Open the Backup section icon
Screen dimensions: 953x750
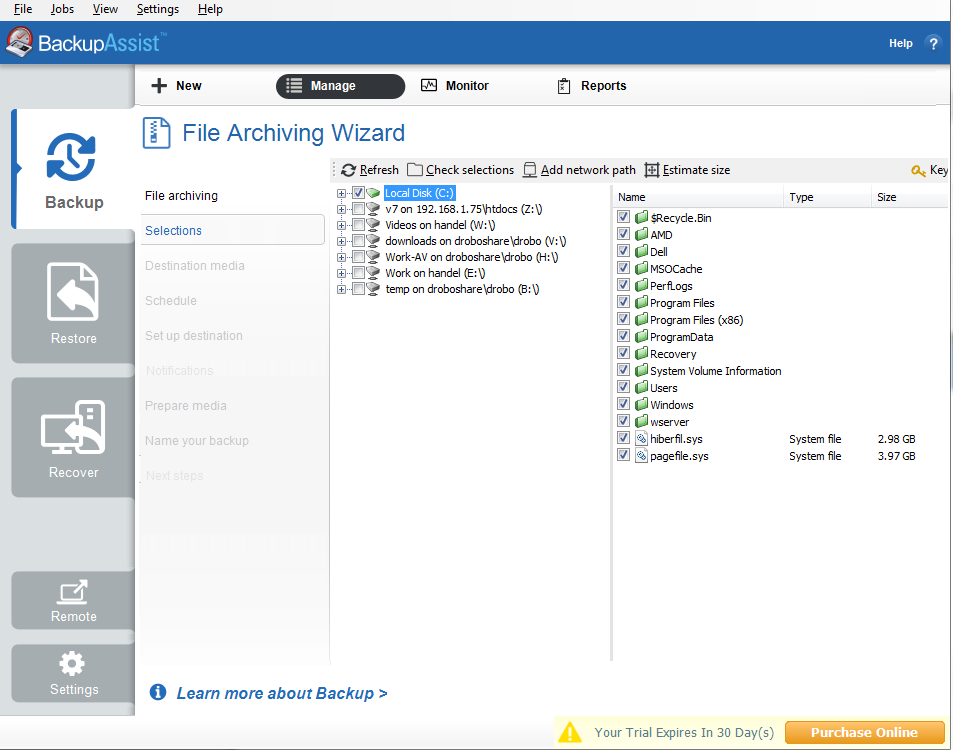click(x=71, y=157)
